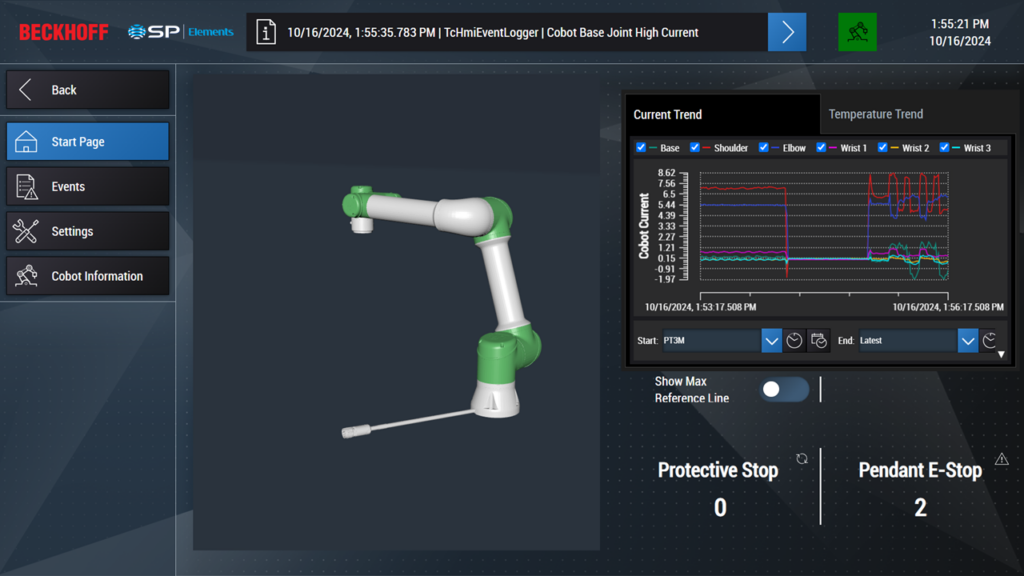
Task: Reset Protective Stop count with the refresh icon
Action: point(800,458)
